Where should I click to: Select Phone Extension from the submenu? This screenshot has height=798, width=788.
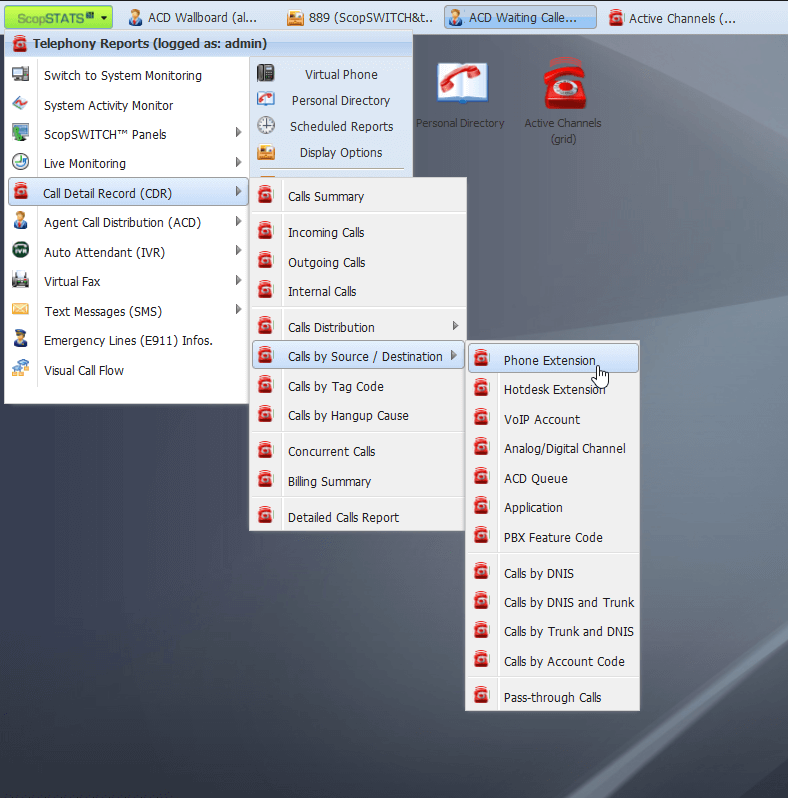coord(549,360)
